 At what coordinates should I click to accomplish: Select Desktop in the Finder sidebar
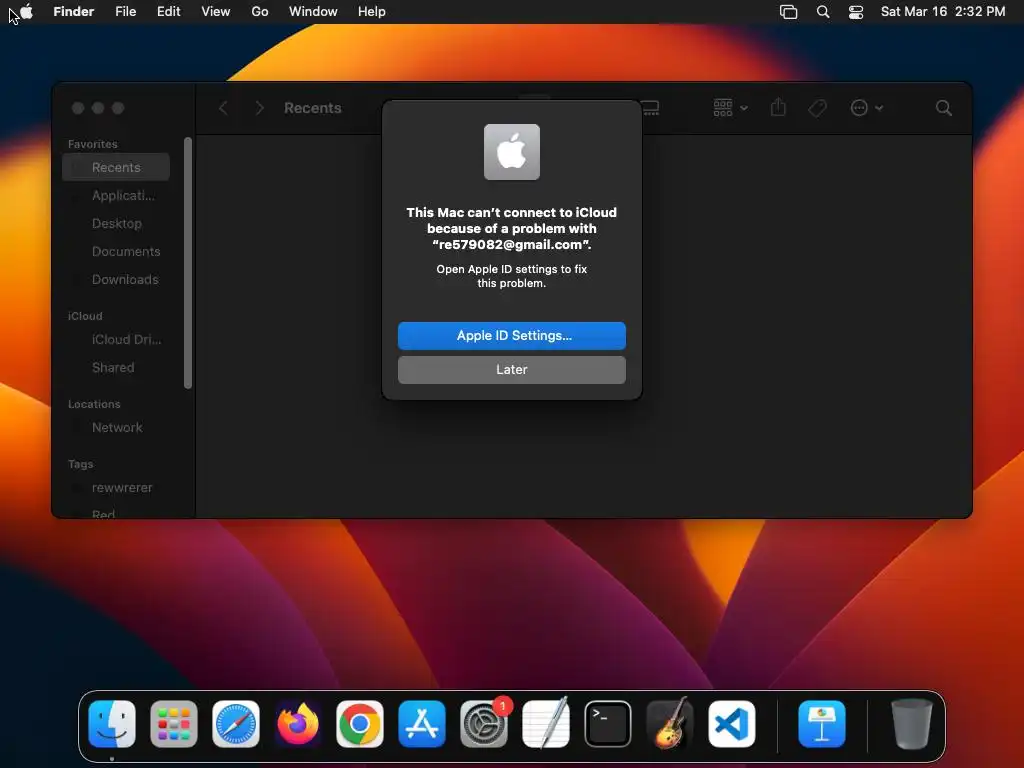click(x=116, y=223)
